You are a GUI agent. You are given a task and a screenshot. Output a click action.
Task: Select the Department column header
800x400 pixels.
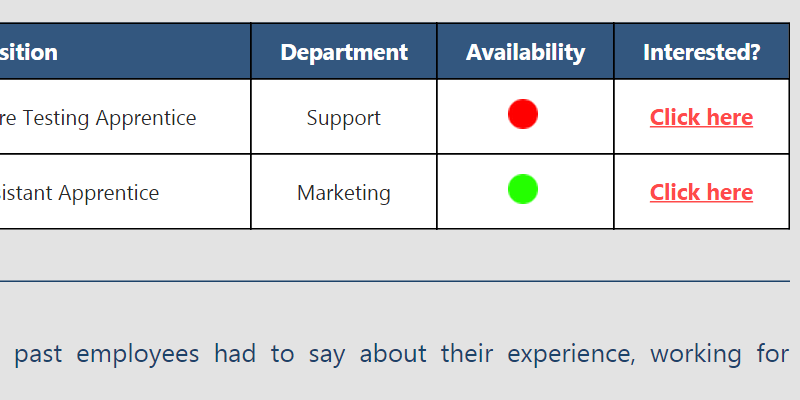tap(344, 52)
